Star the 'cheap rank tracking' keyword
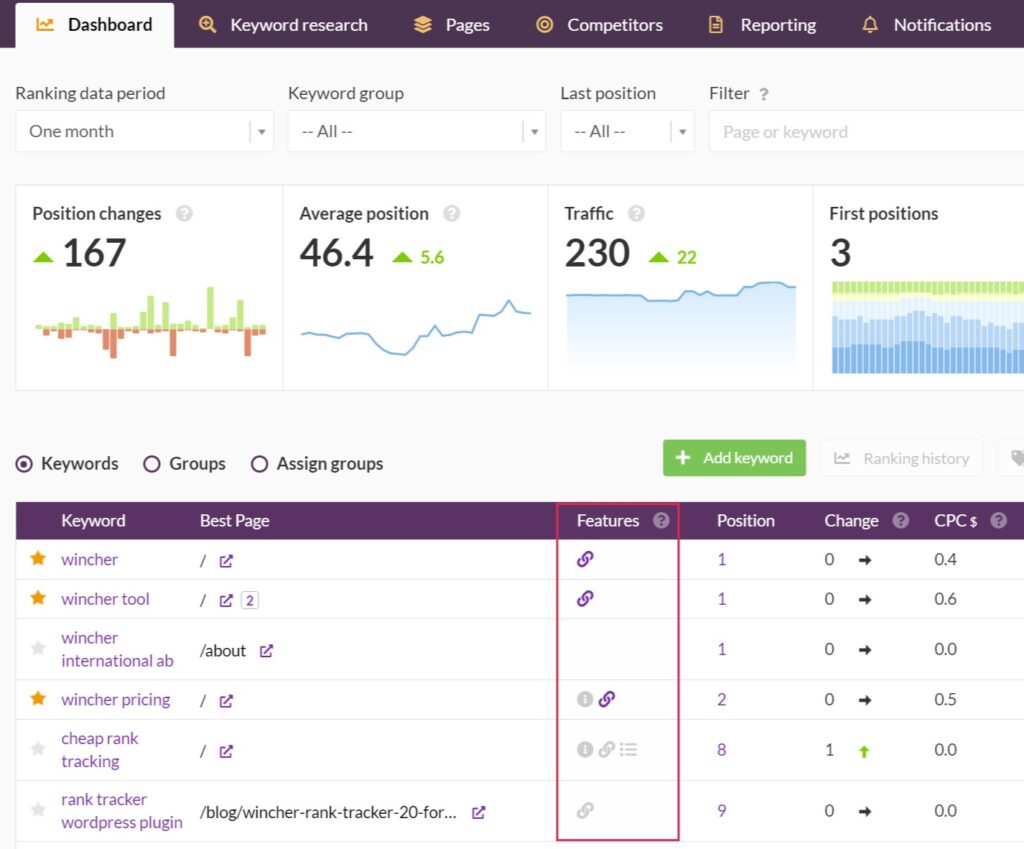This screenshot has width=1024, height=849. tap(38, 749)
